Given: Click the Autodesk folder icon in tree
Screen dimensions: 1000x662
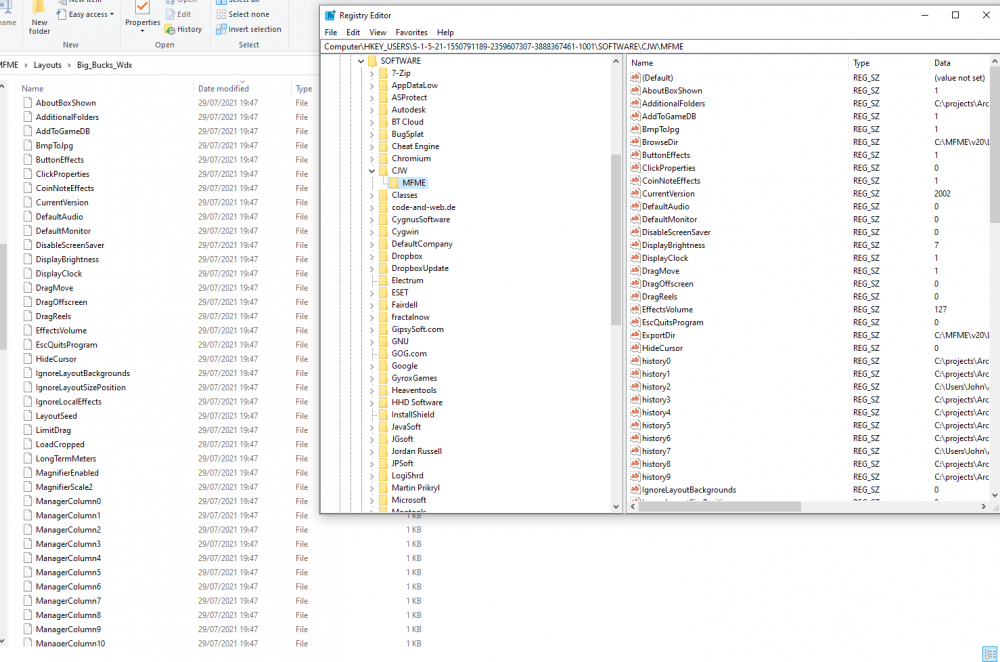Looking at the screenshot, I should click(x=383, y=110).
